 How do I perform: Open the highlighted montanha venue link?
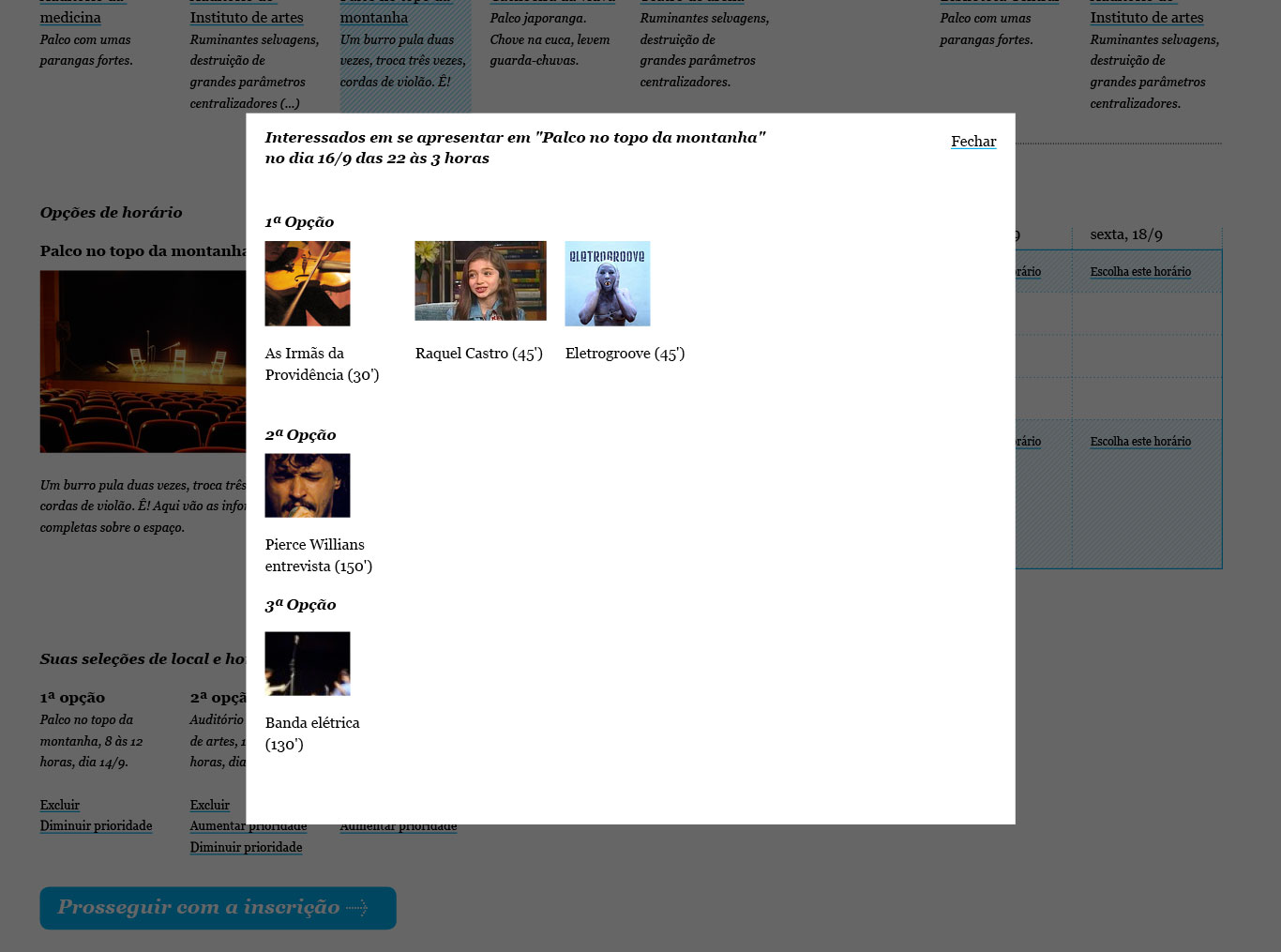click(374, 17)
